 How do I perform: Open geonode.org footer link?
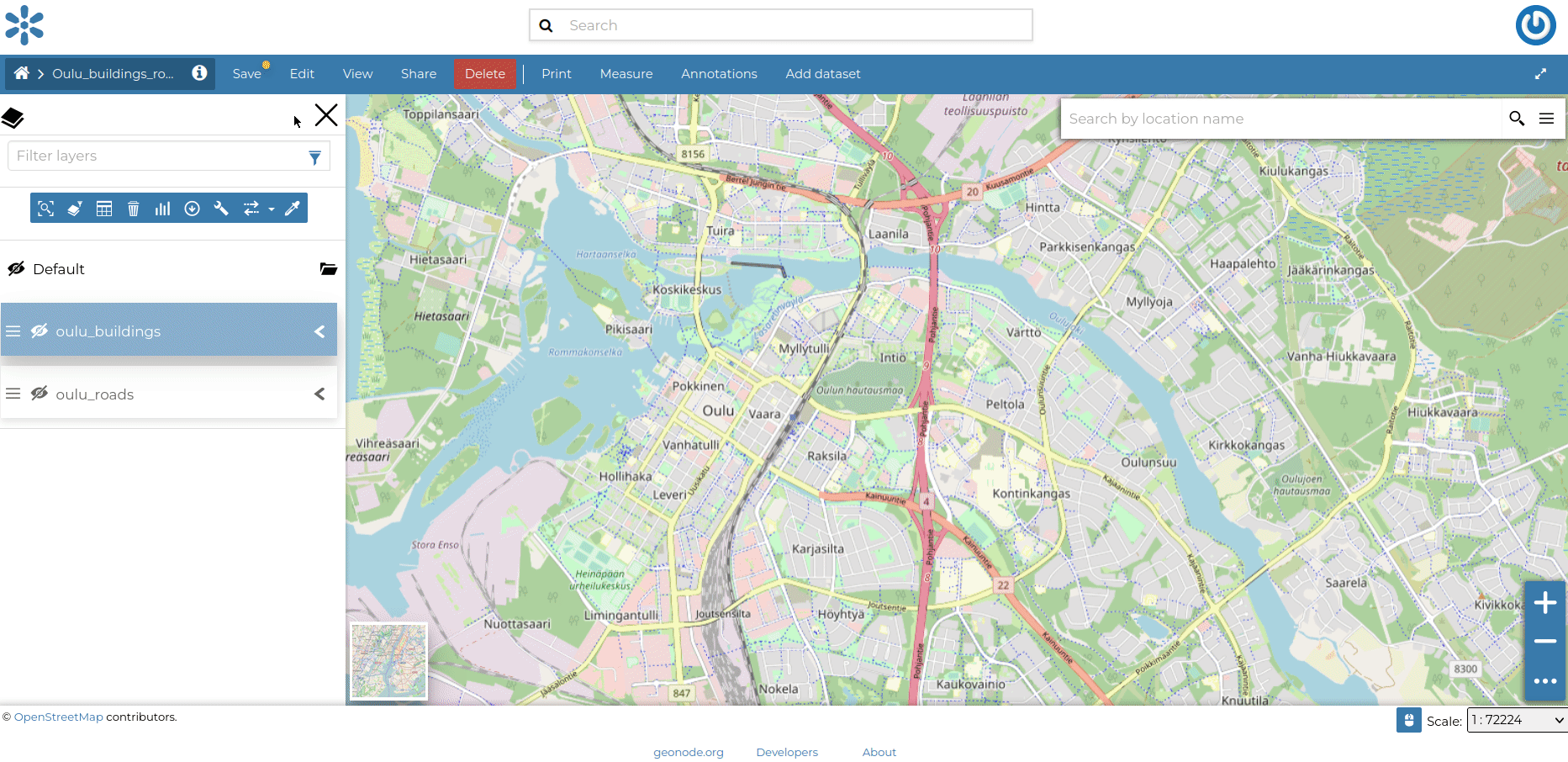(689, 752)
